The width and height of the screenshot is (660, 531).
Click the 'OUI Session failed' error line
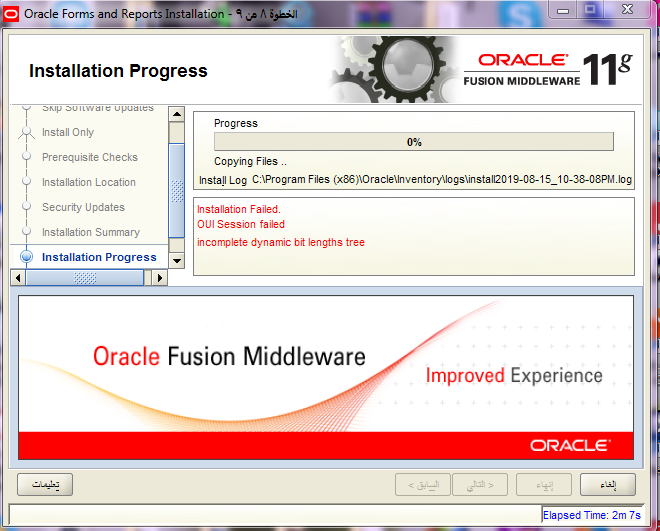[241, 224]
